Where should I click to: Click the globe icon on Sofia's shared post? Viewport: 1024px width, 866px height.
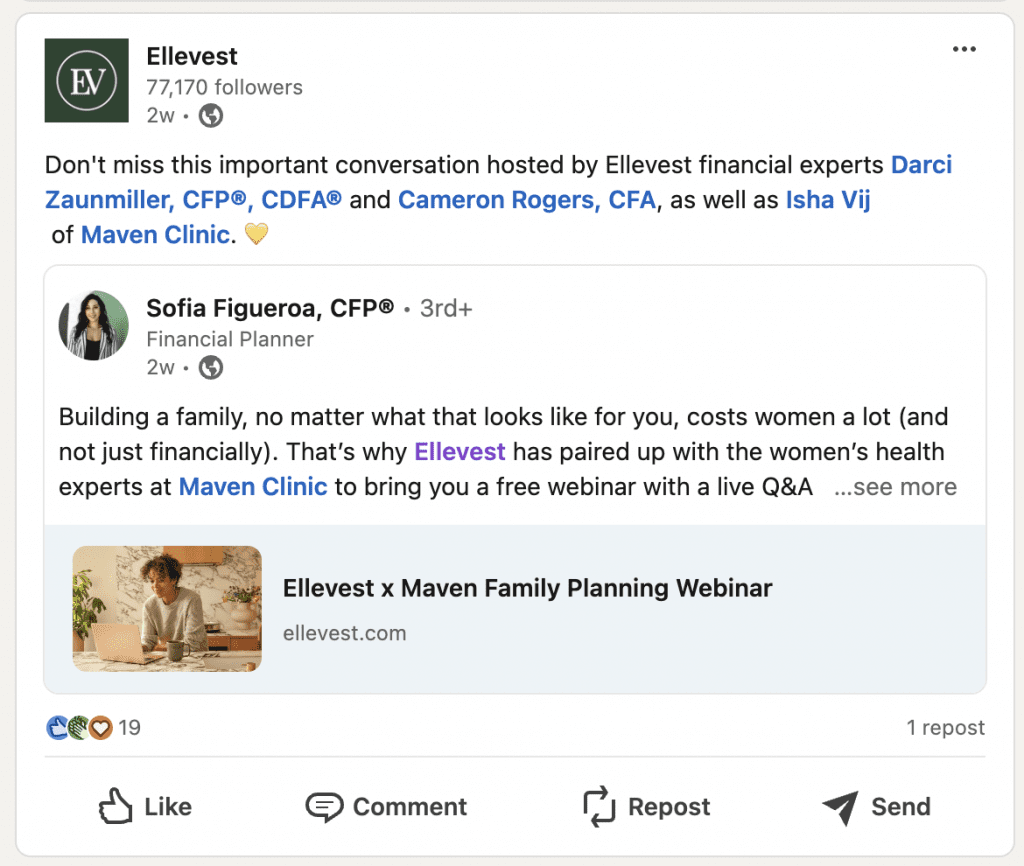click(x=210, y=368)
